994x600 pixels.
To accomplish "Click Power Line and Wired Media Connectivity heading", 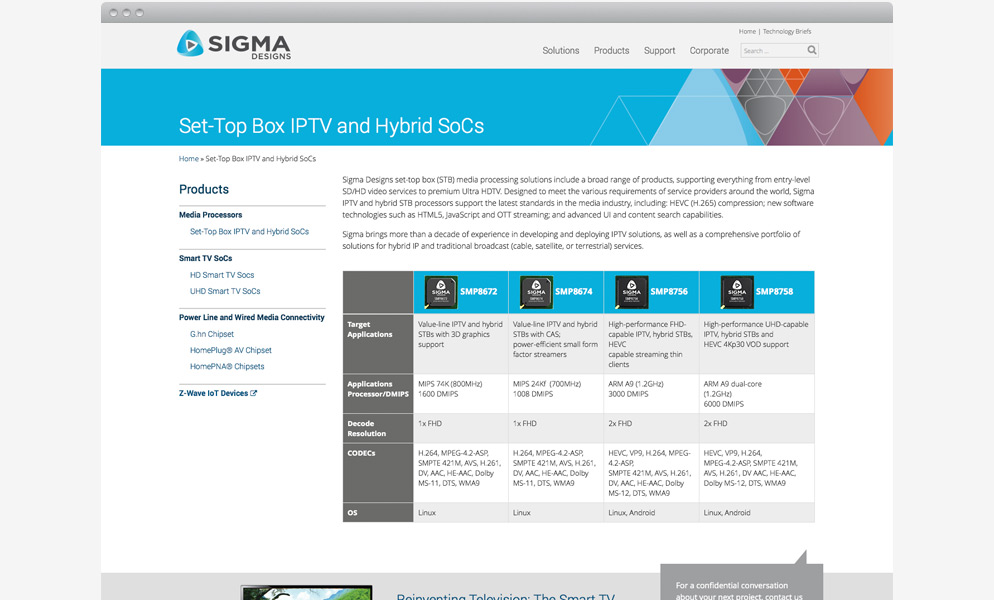I will point(252,317).
